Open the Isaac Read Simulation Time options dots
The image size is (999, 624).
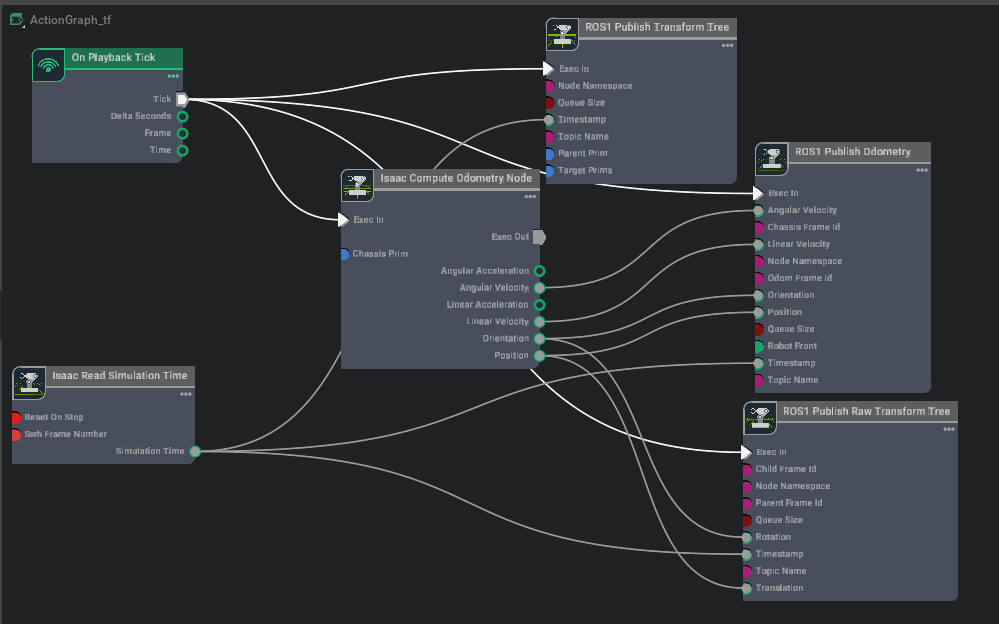pos(185,395)
